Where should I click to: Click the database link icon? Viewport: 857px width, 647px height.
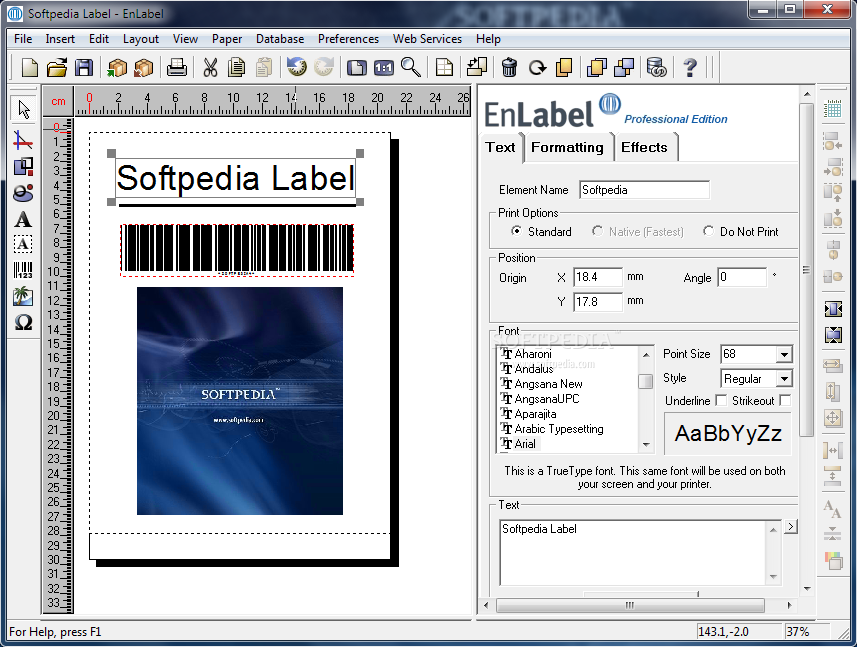[656, 68]
